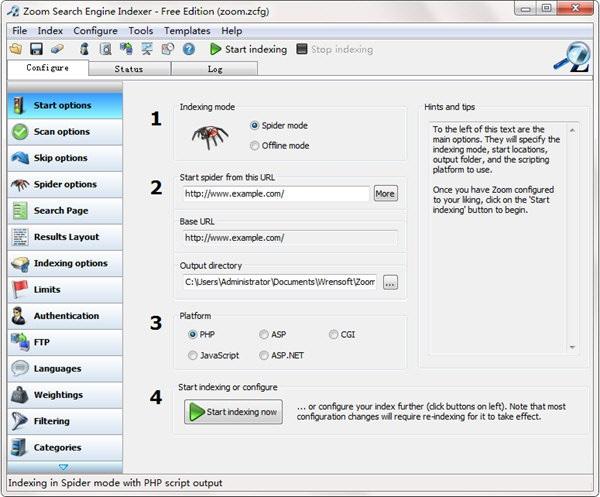The height and width of the screenshot is (497, 600).
Task: Click the person figure toolbar icon
Action: pos(85,49)
